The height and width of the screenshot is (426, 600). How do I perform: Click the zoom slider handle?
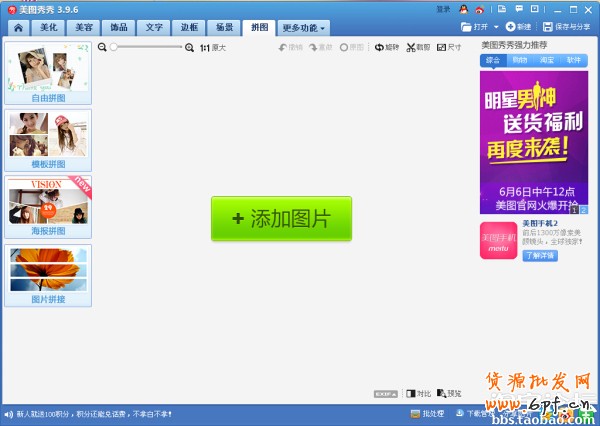pos(114,47)
